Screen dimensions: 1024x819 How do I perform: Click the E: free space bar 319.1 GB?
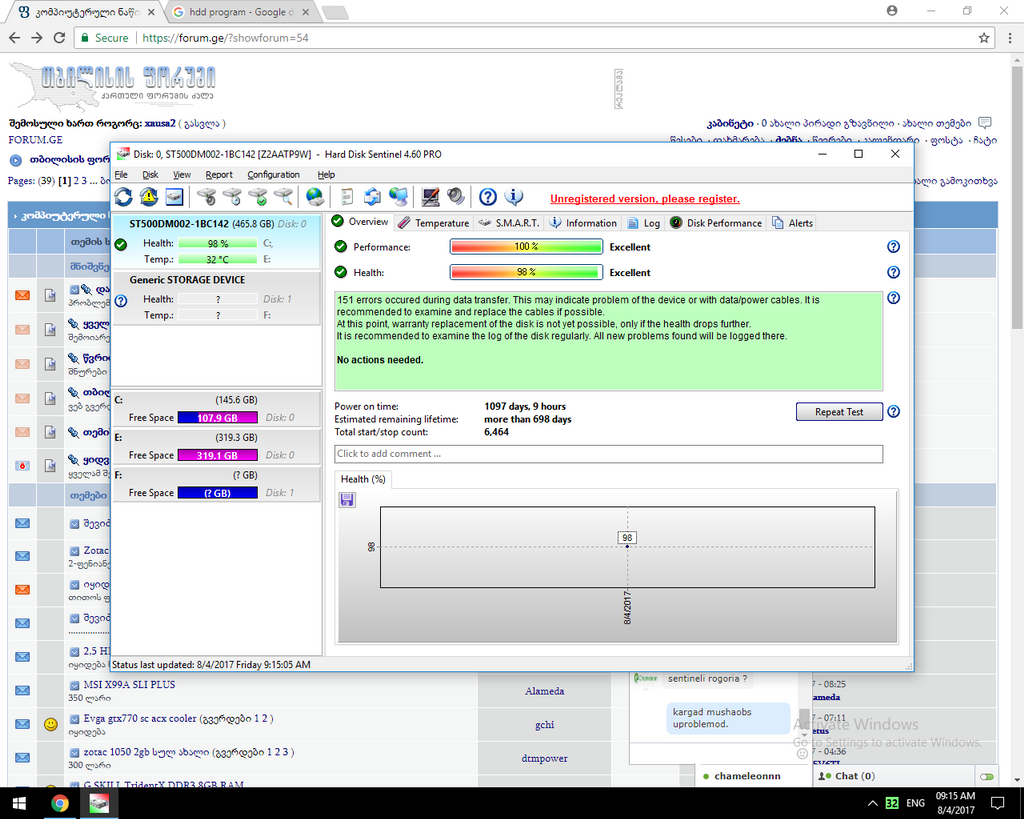coord(217,455)
